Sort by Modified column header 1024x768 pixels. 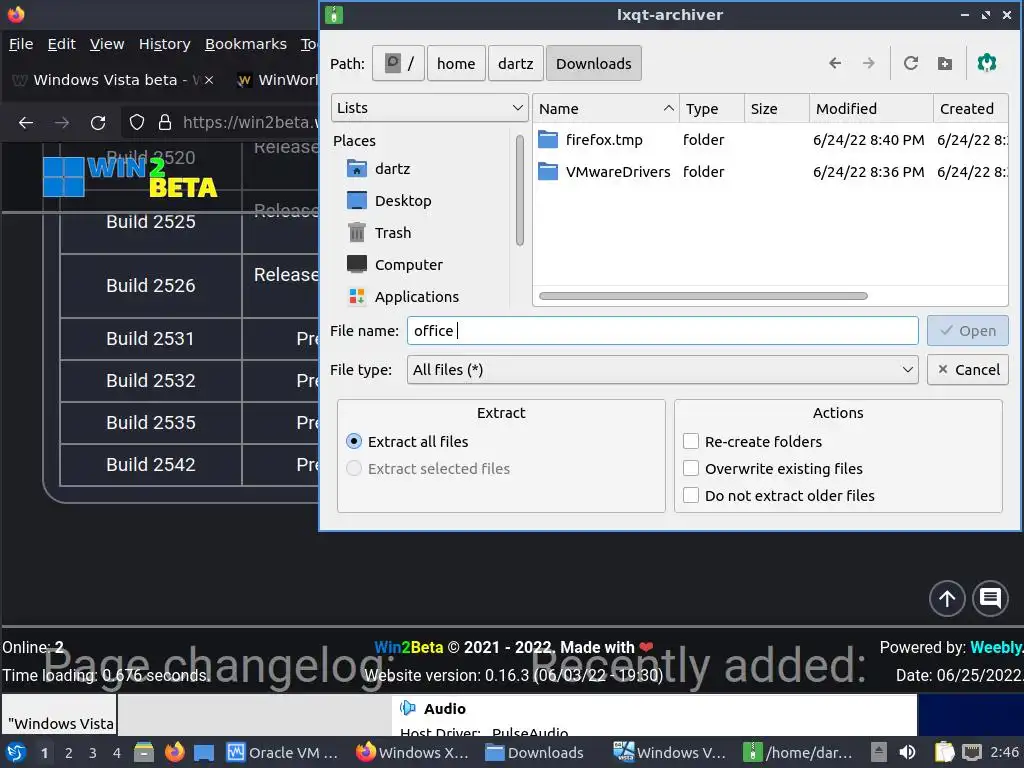click(x=871, y=109)
